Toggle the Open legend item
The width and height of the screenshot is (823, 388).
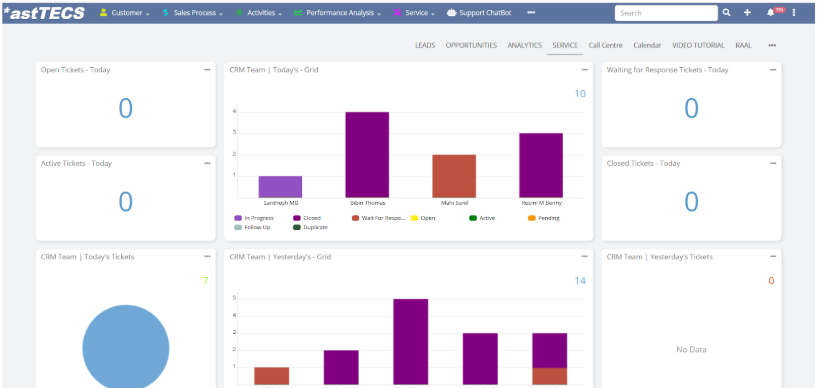pos(423,218)
